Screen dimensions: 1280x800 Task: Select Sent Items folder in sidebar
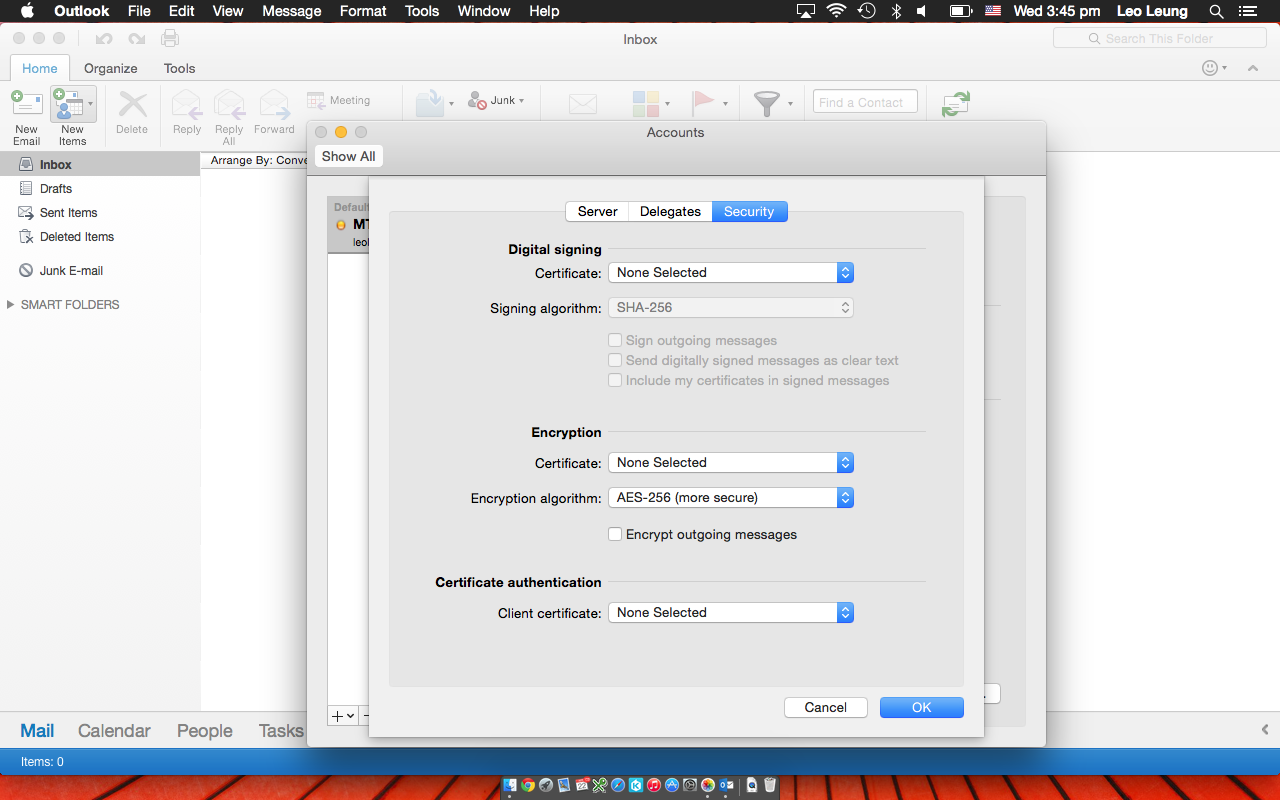coord(100,212)
